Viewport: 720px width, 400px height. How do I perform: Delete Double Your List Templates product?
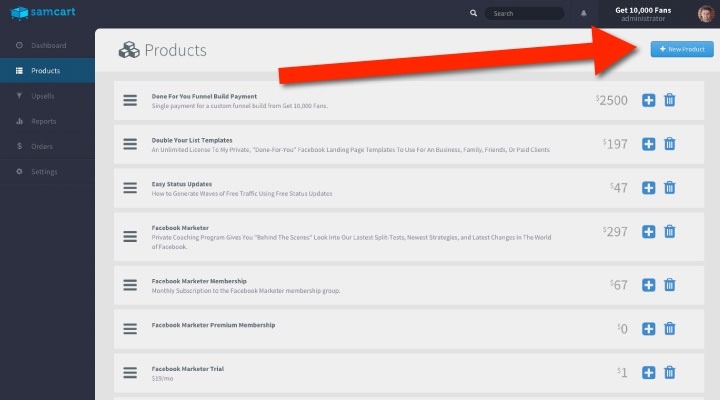(669, 144)
